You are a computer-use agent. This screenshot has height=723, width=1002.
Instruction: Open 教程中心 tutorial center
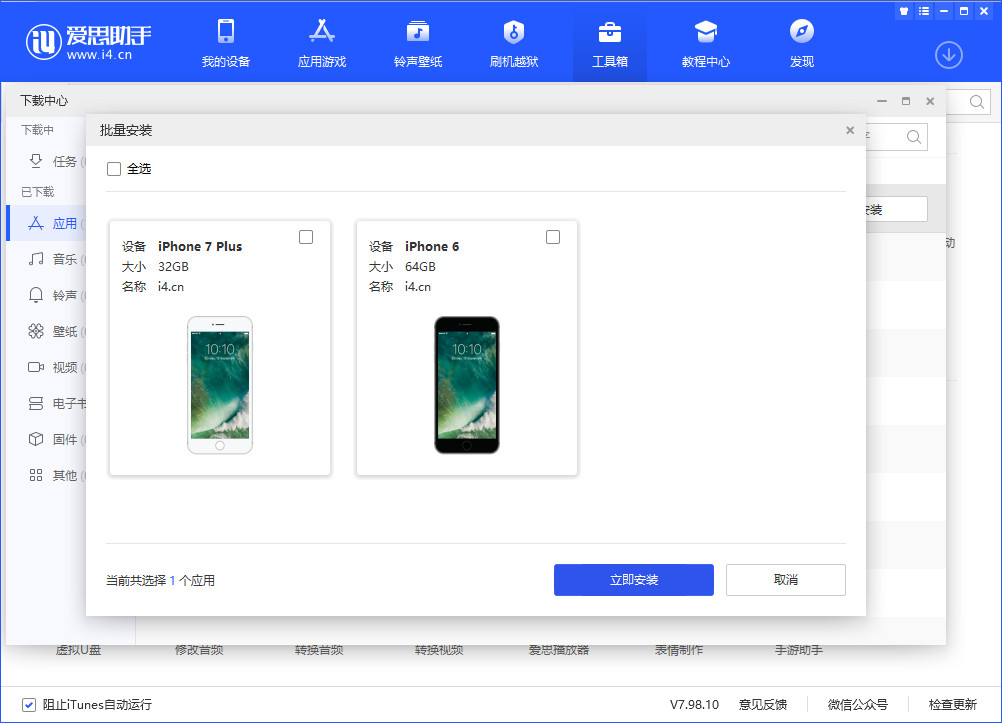(705, 43)
